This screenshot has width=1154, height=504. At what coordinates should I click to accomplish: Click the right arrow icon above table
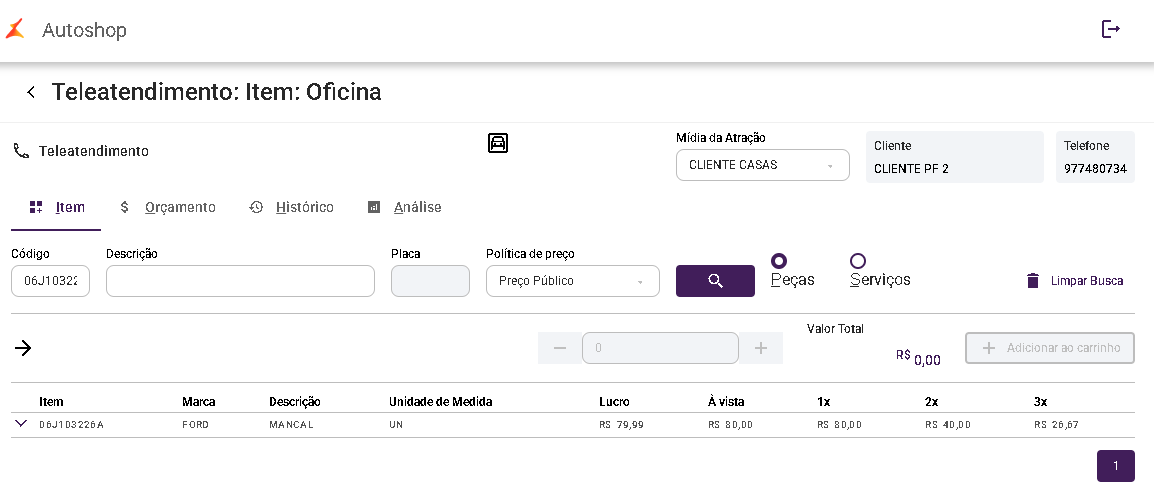[x=24, y=348]
